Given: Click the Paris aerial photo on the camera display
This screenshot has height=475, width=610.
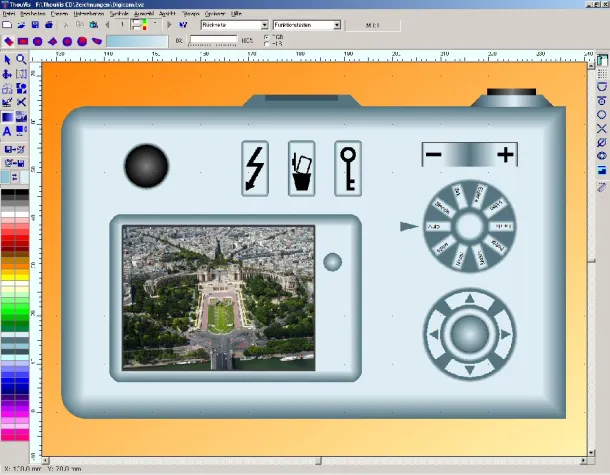Looking at the screenshot, I should point(222,297).
